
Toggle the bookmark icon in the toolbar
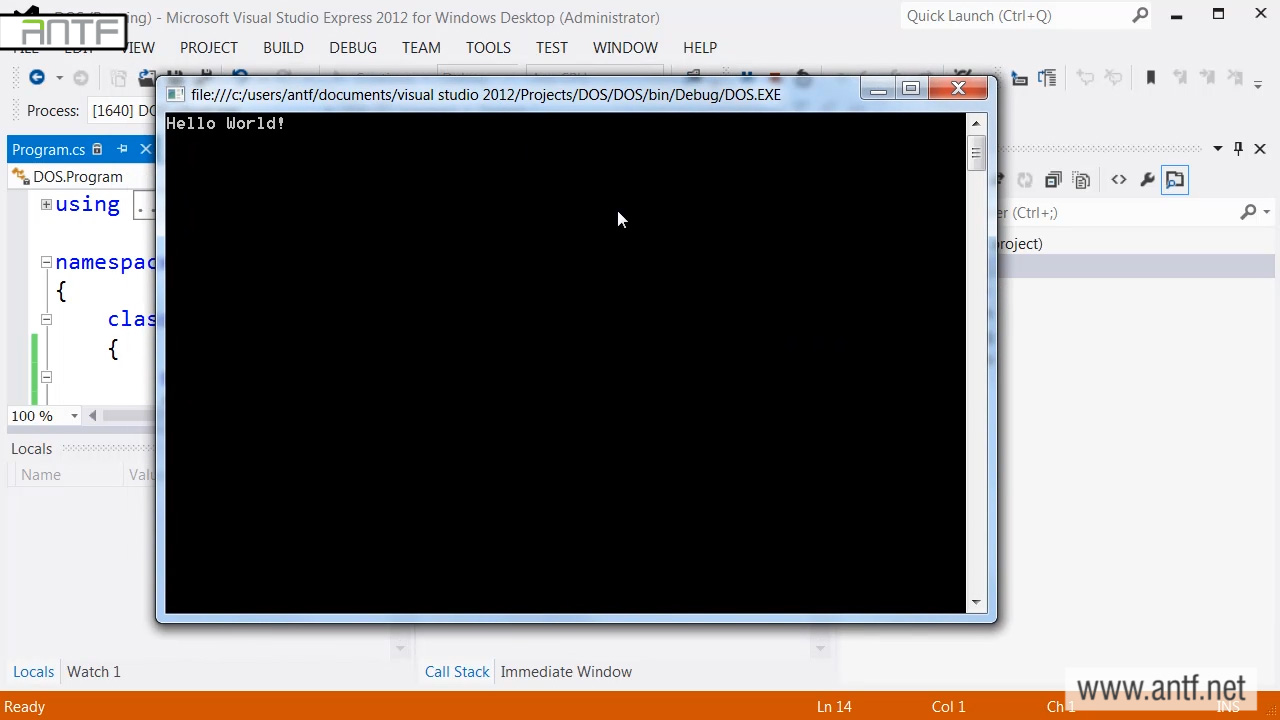pyautogui.click(x=1150, y=78)
